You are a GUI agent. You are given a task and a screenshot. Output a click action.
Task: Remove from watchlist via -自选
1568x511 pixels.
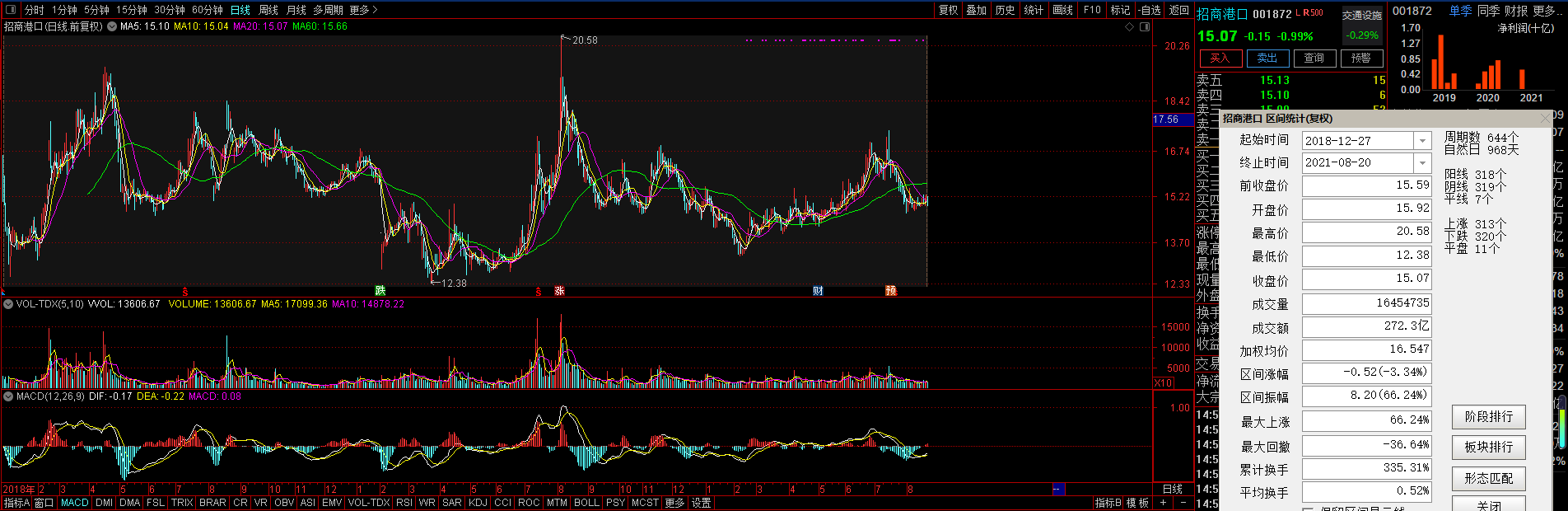click(1150, 10)
